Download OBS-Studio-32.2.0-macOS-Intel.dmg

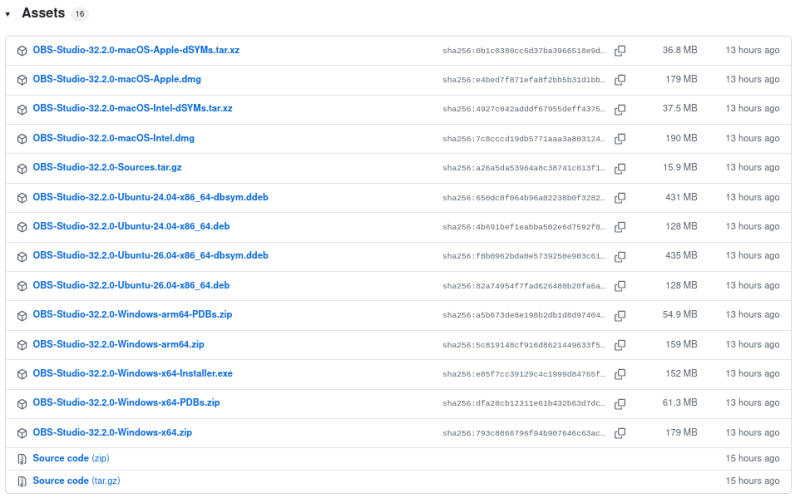[x=114, y=138]
